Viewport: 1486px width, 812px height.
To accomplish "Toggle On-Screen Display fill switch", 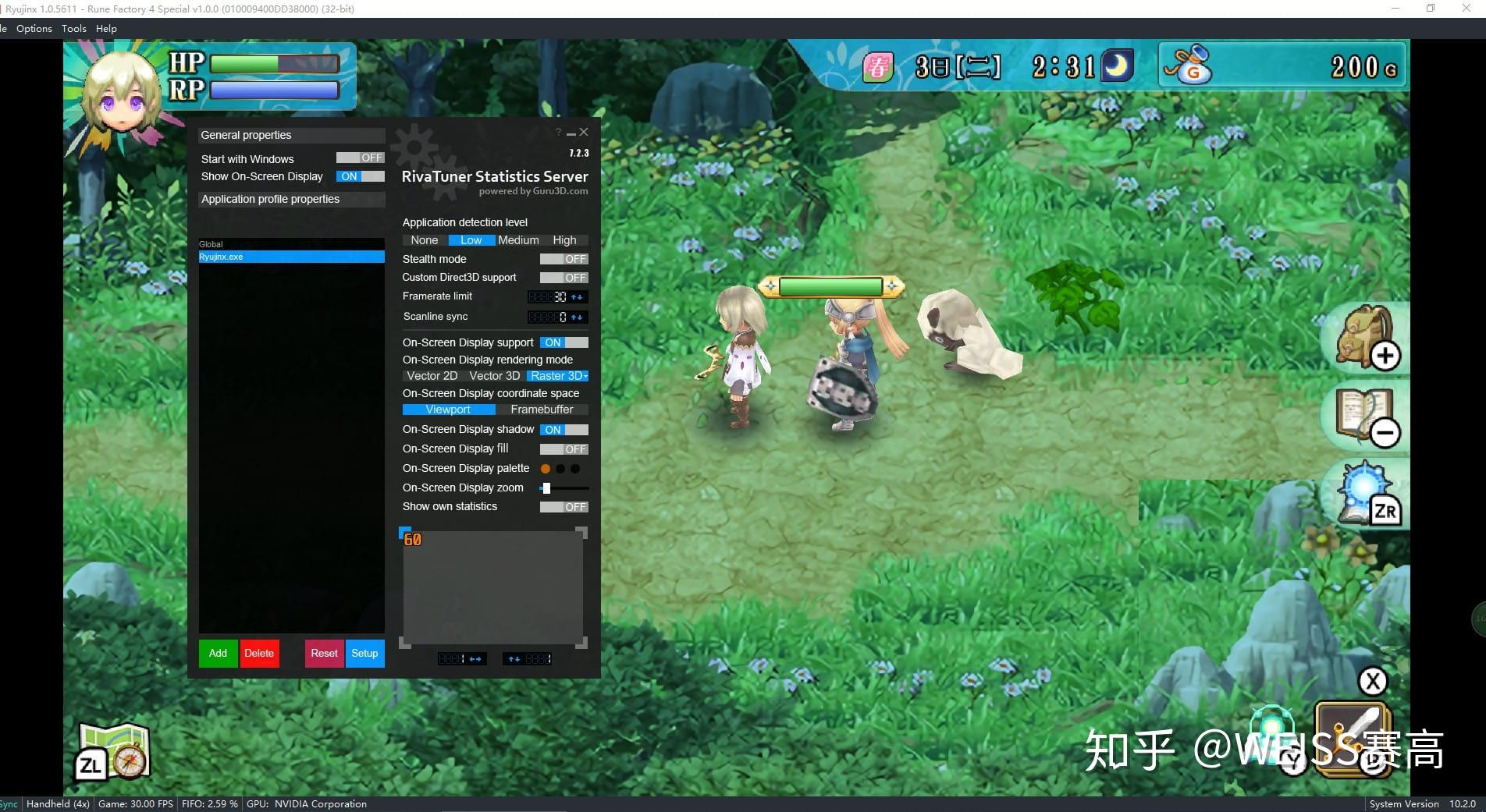I will (563, 449).
